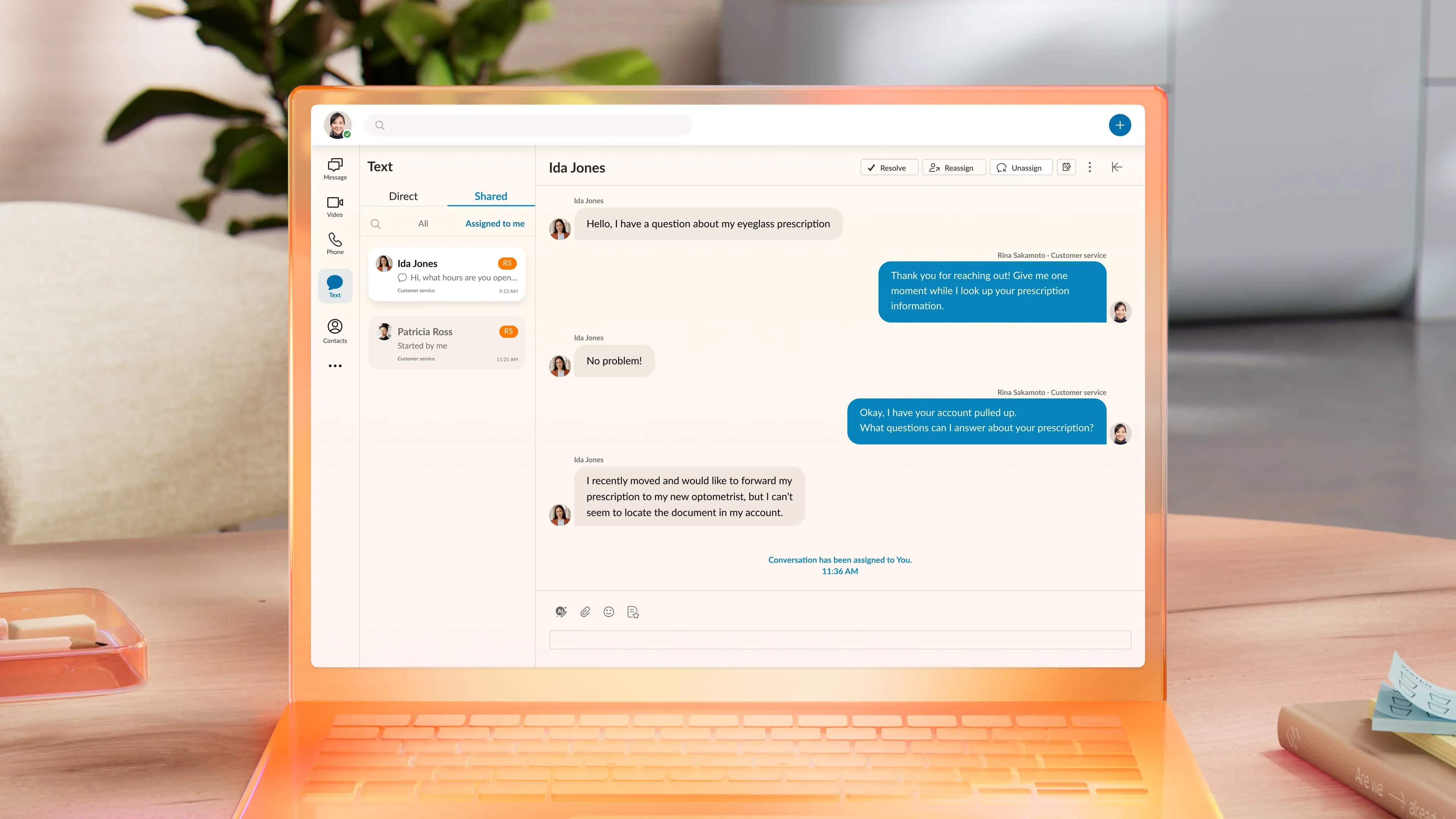1456x819 pixels.
Task: Click the message reply input field
Action: click(x=839, y=639)
